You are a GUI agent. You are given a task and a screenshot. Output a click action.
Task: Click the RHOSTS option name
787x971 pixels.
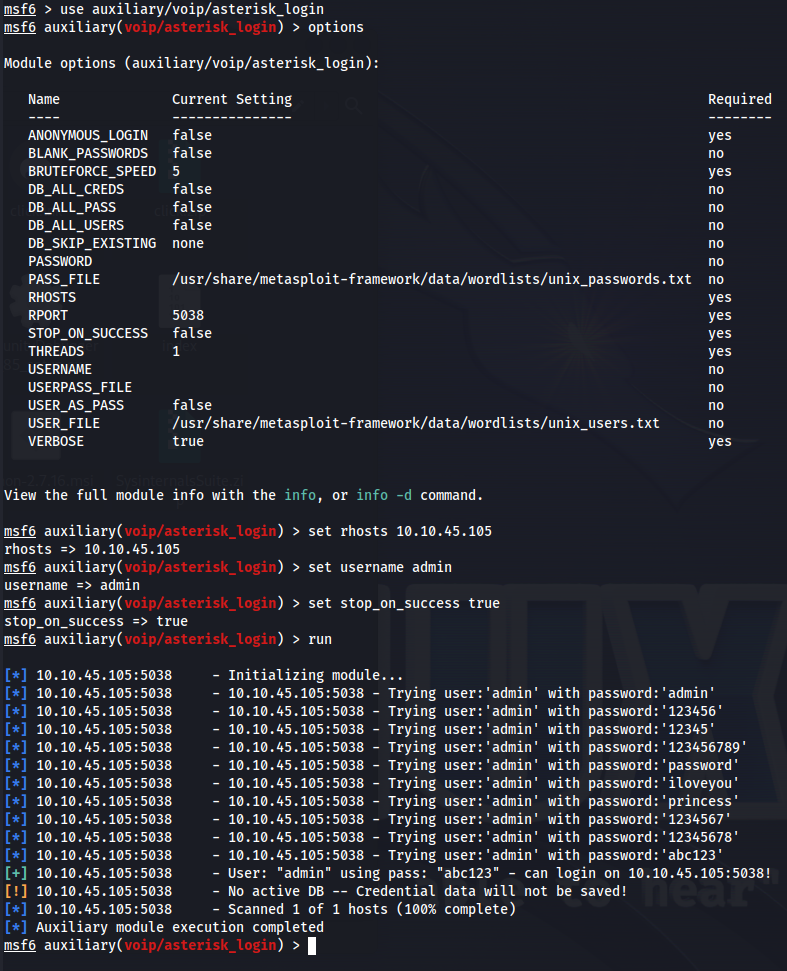(52, 297)
